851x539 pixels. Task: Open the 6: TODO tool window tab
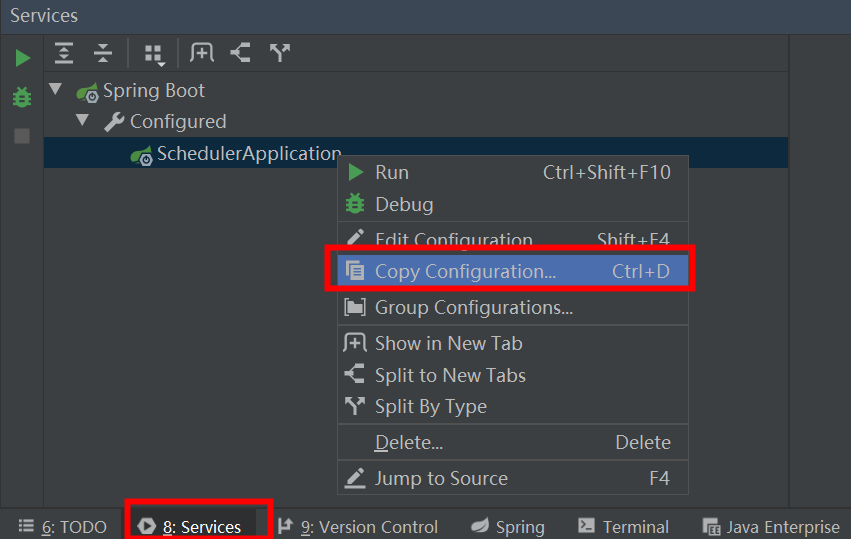click(62, 527)
